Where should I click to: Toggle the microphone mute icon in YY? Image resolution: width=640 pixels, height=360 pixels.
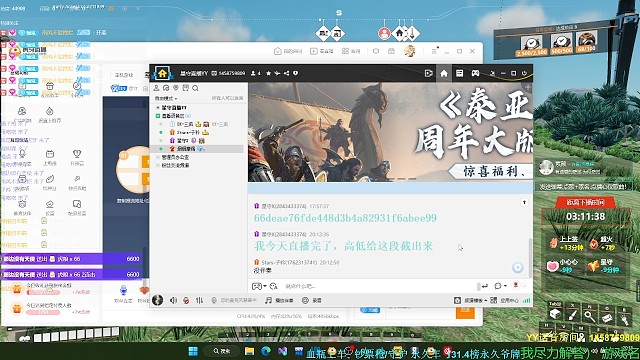(186, 300)
